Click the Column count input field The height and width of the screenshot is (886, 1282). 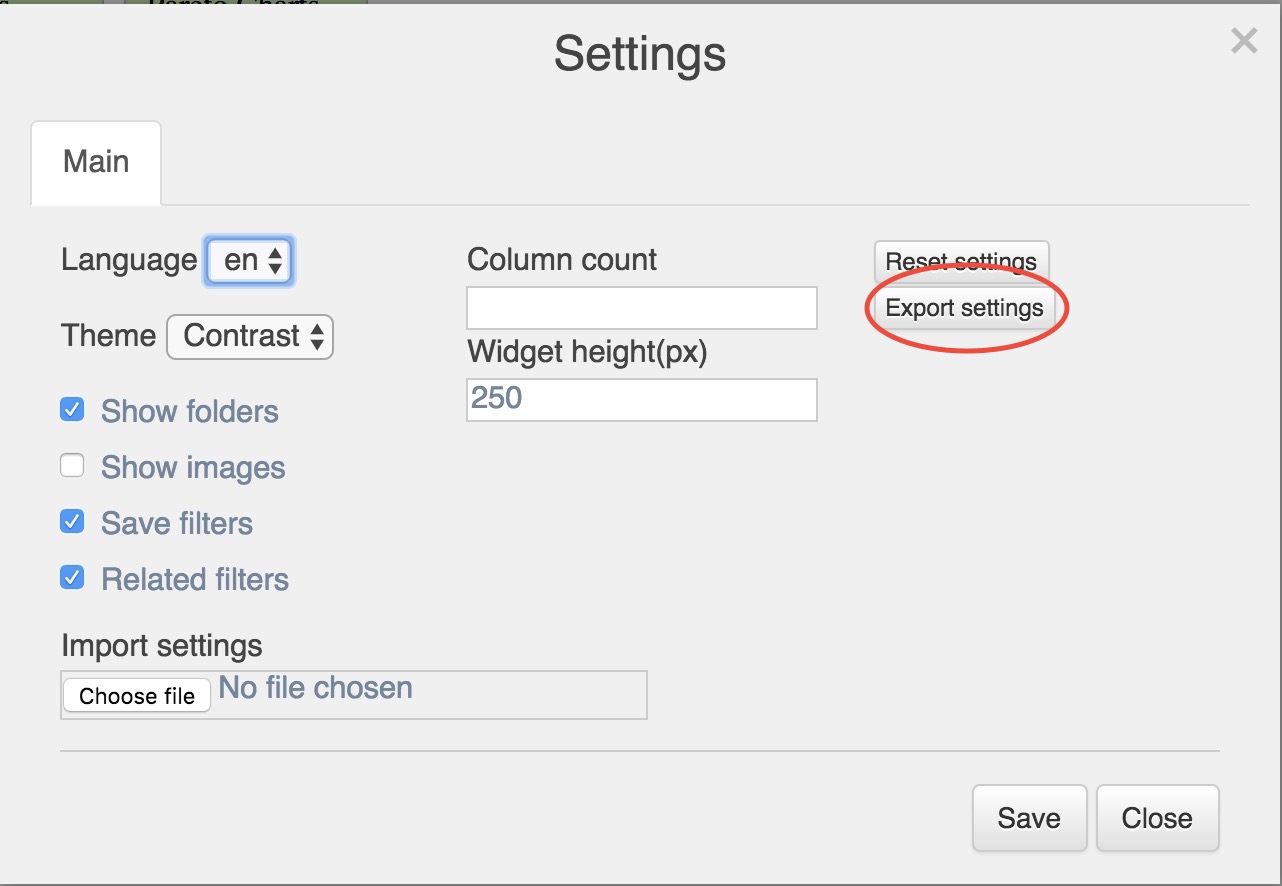pos(641,308)
